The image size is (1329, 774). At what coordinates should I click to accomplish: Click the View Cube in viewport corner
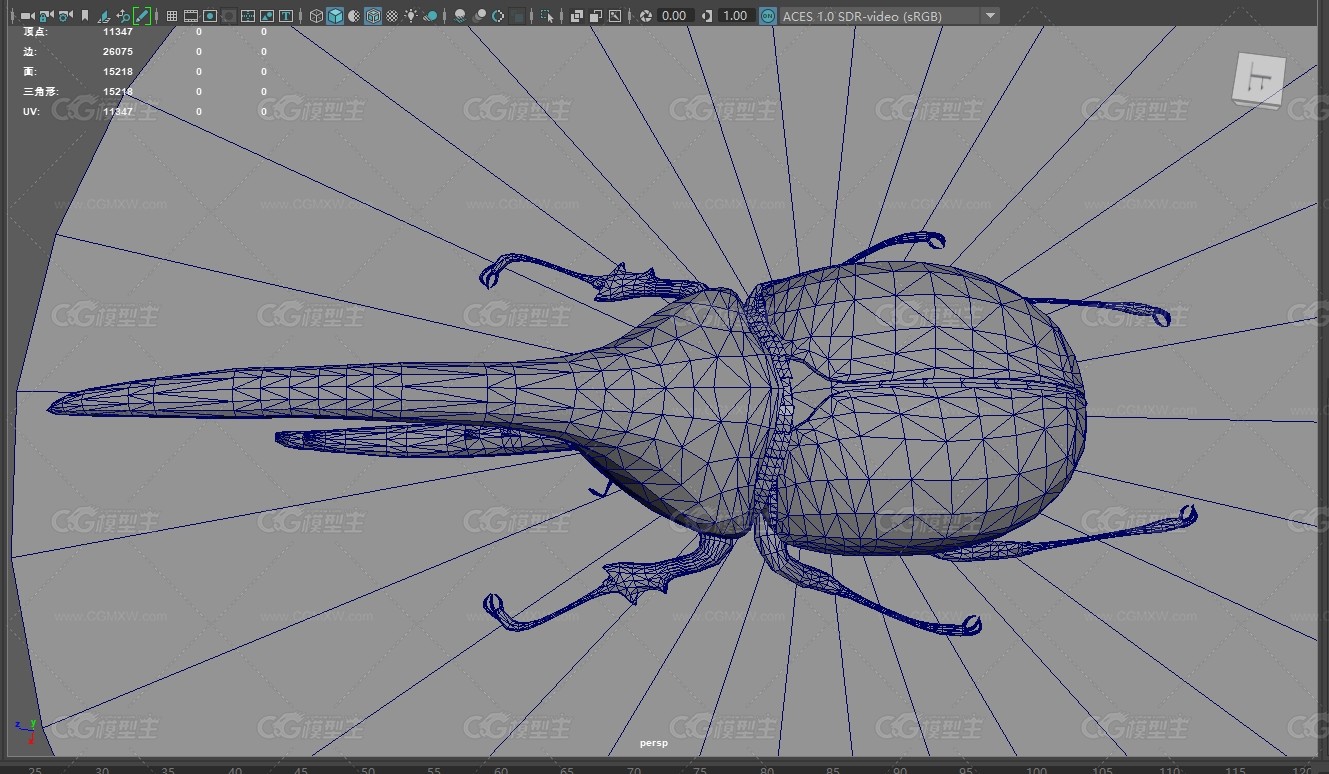[1259, 81]
